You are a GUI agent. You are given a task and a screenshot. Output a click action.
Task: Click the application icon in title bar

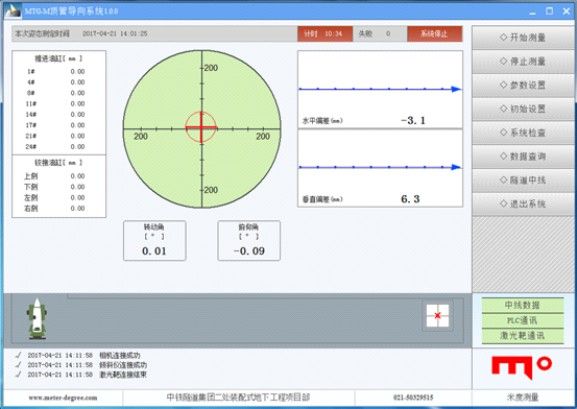click(x=12, y=11)
